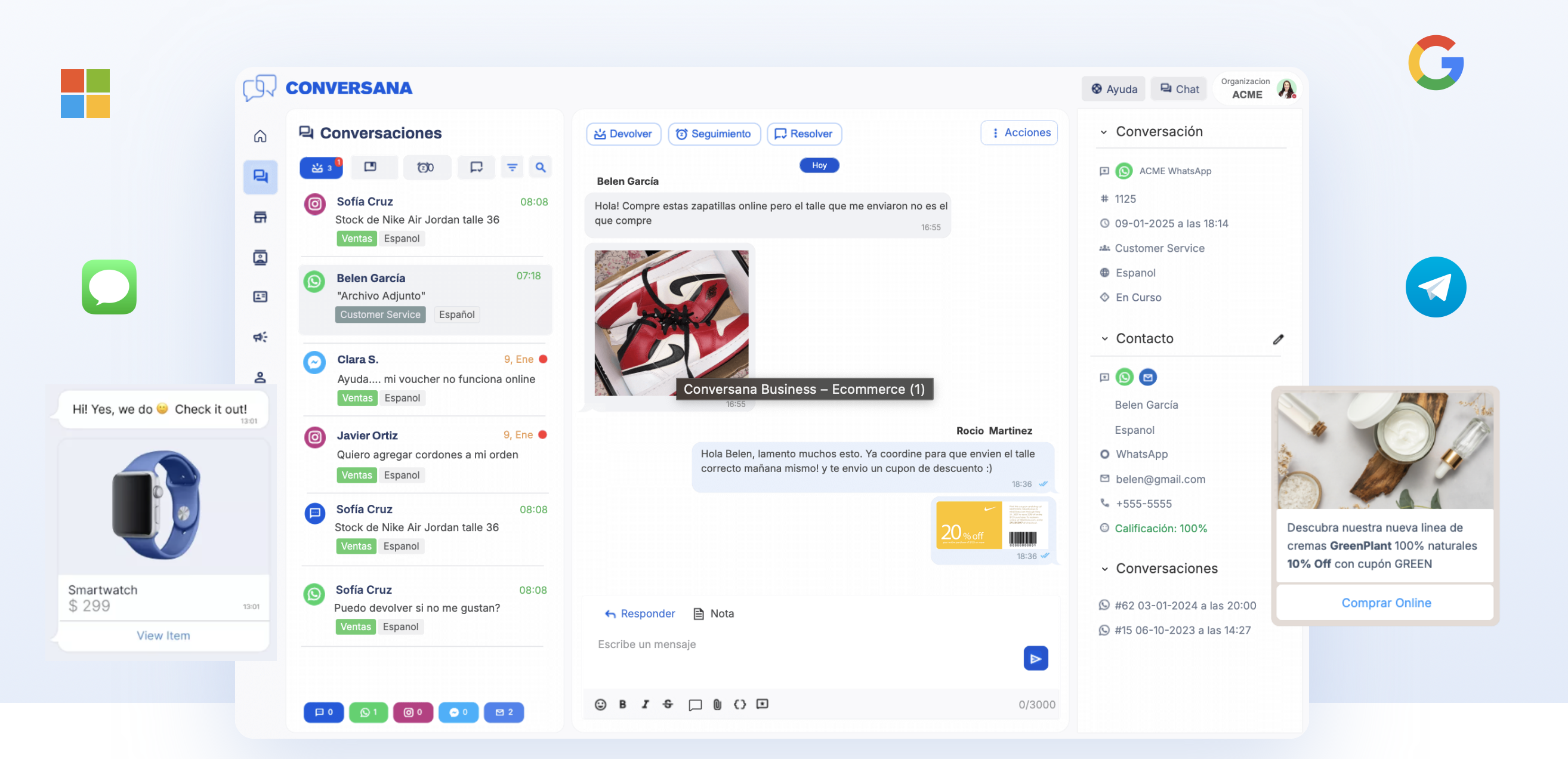Screen dimensions: 1568x759
Task: Click the Devolver button
Action: click(624, 134)
